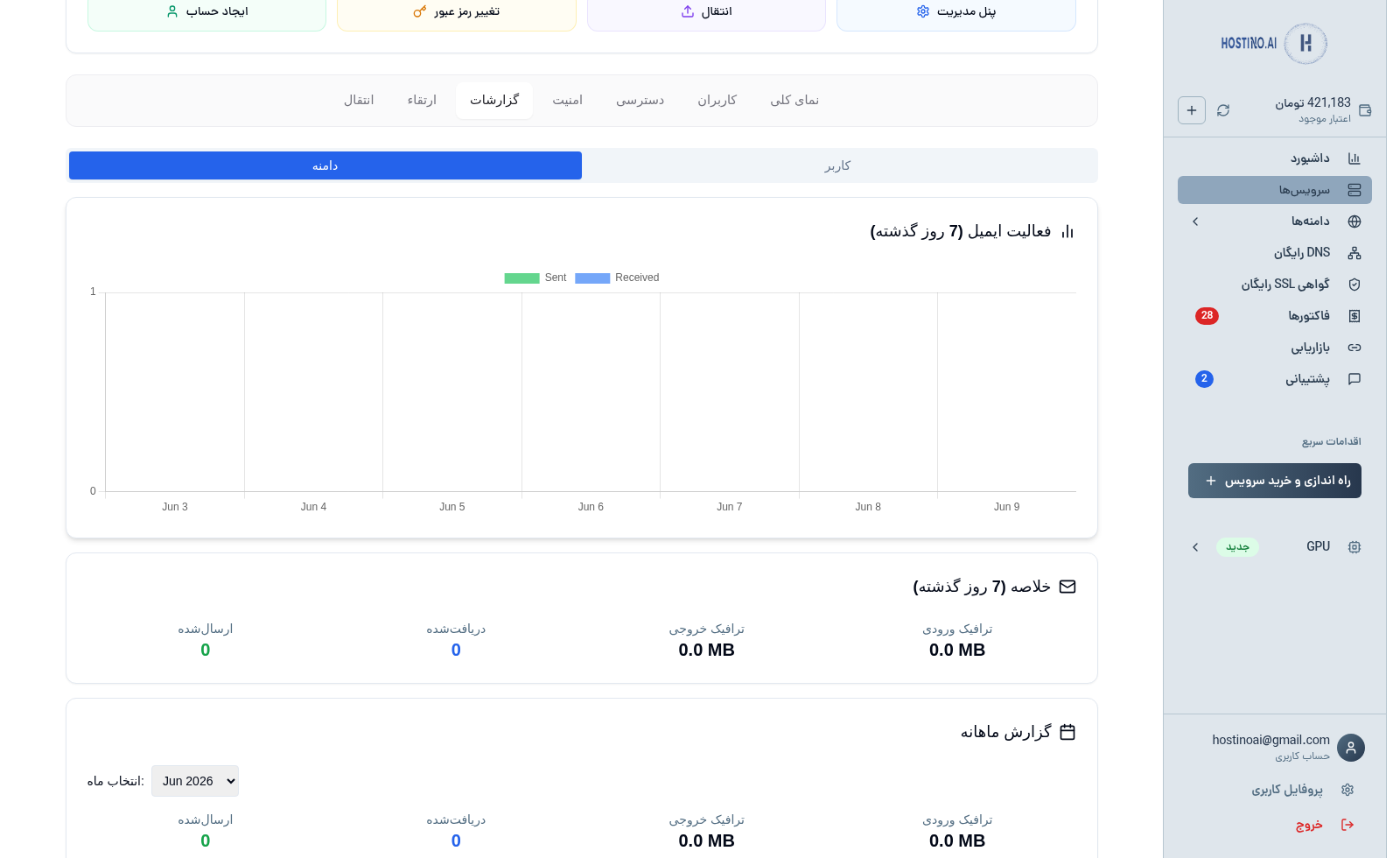Open the کاربران tab
The width and height of the screenshot is (1400, 858).
[x=717, y=101]
